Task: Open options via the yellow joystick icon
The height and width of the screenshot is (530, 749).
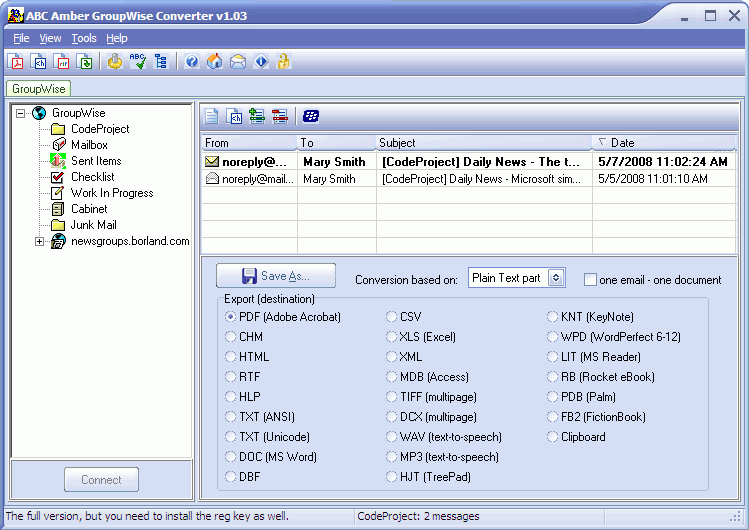Action: 115,61
